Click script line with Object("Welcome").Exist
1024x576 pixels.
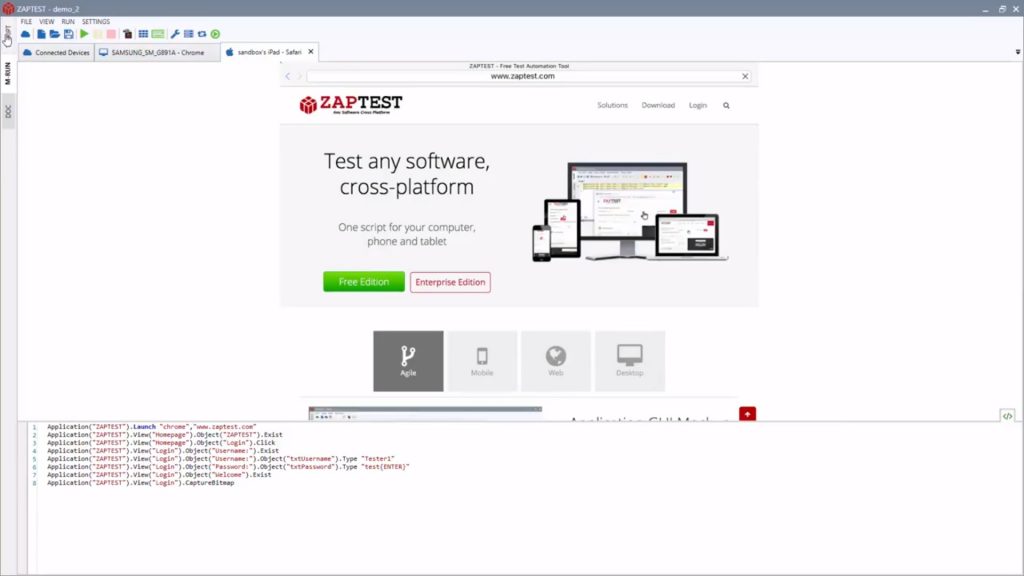click(x=159, y=475)
